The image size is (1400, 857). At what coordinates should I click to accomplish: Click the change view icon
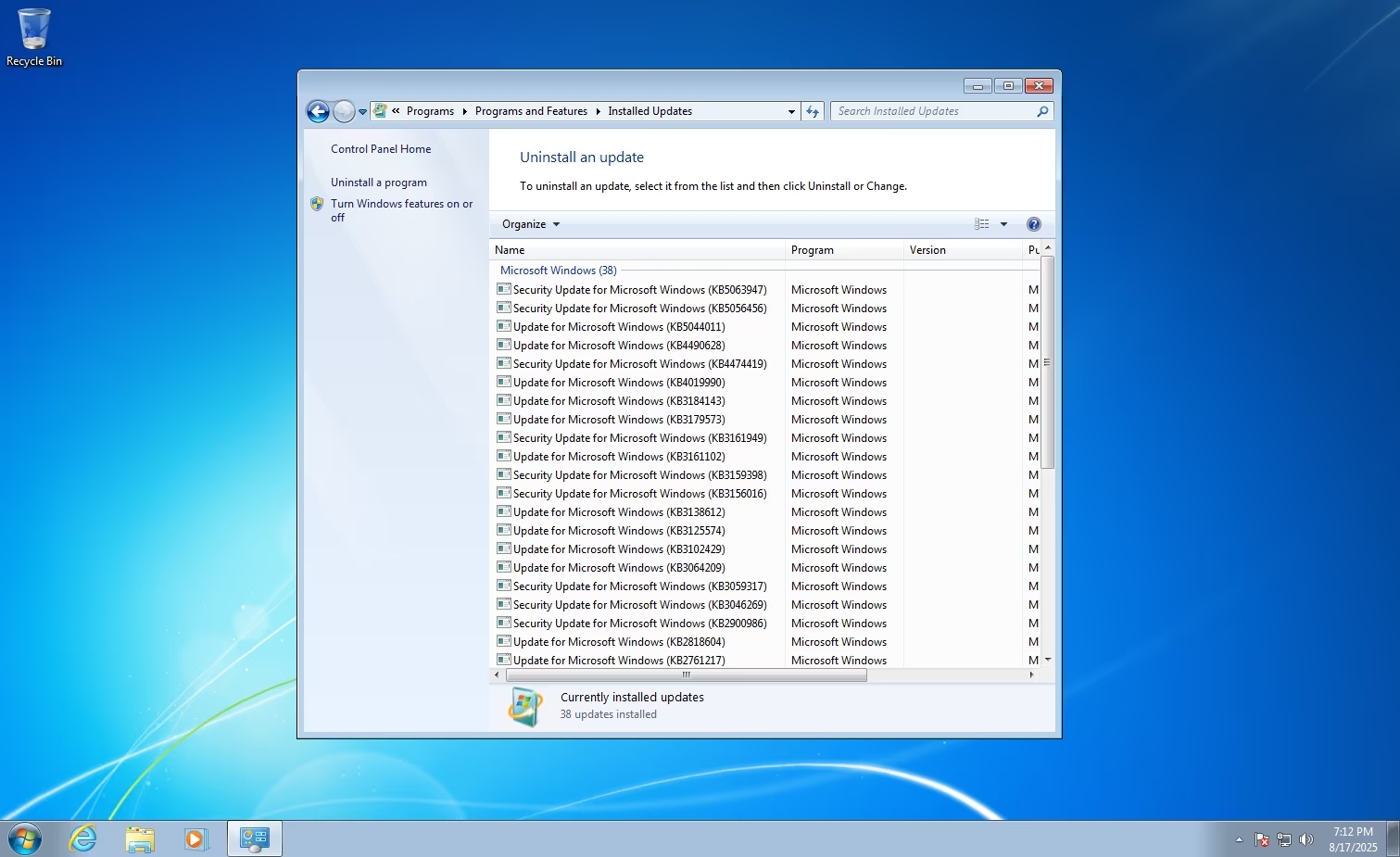pyautogui.click(x=982, y=224)
